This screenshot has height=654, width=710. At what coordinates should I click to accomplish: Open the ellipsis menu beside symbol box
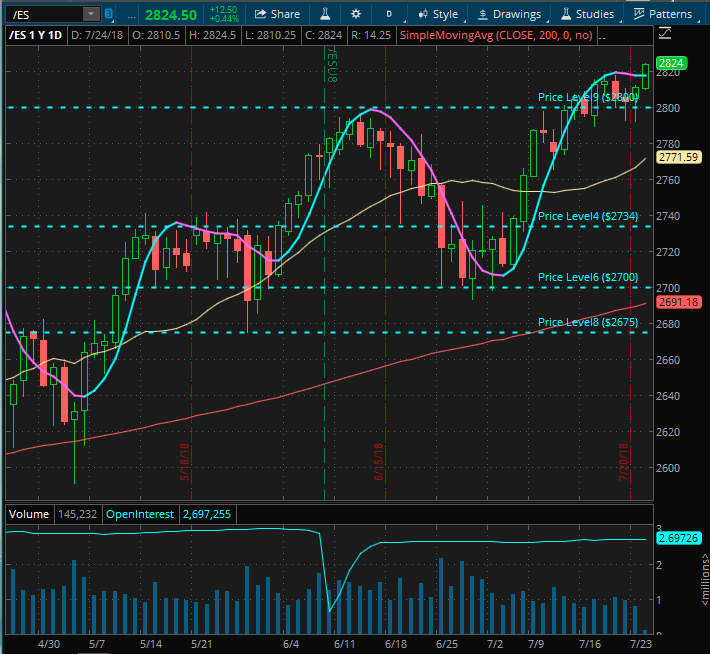coord(131,15)
